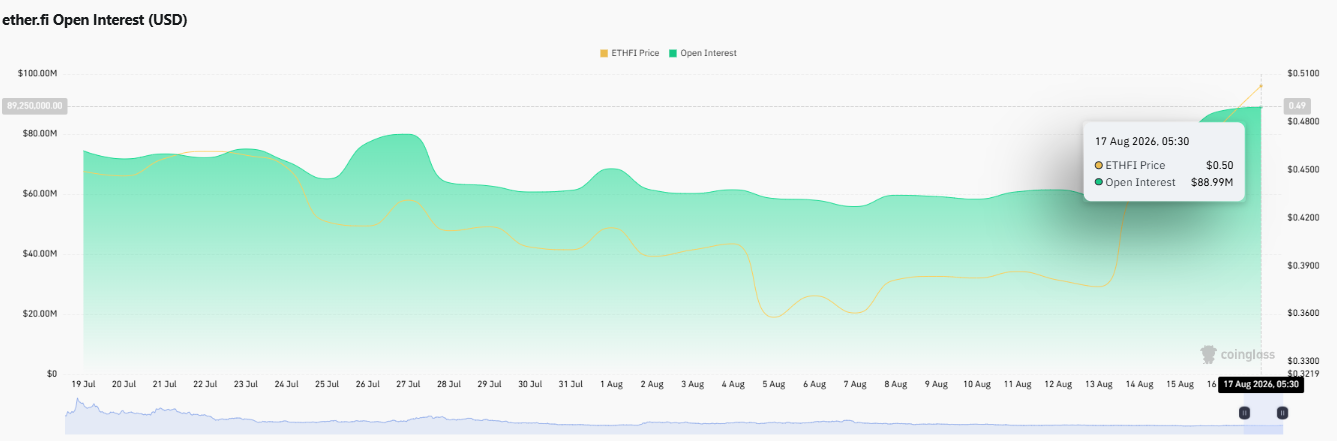Click the $0.4200 label on right axis
This screenshot has height=441, width=1337.
click(x=1304, y=217)
